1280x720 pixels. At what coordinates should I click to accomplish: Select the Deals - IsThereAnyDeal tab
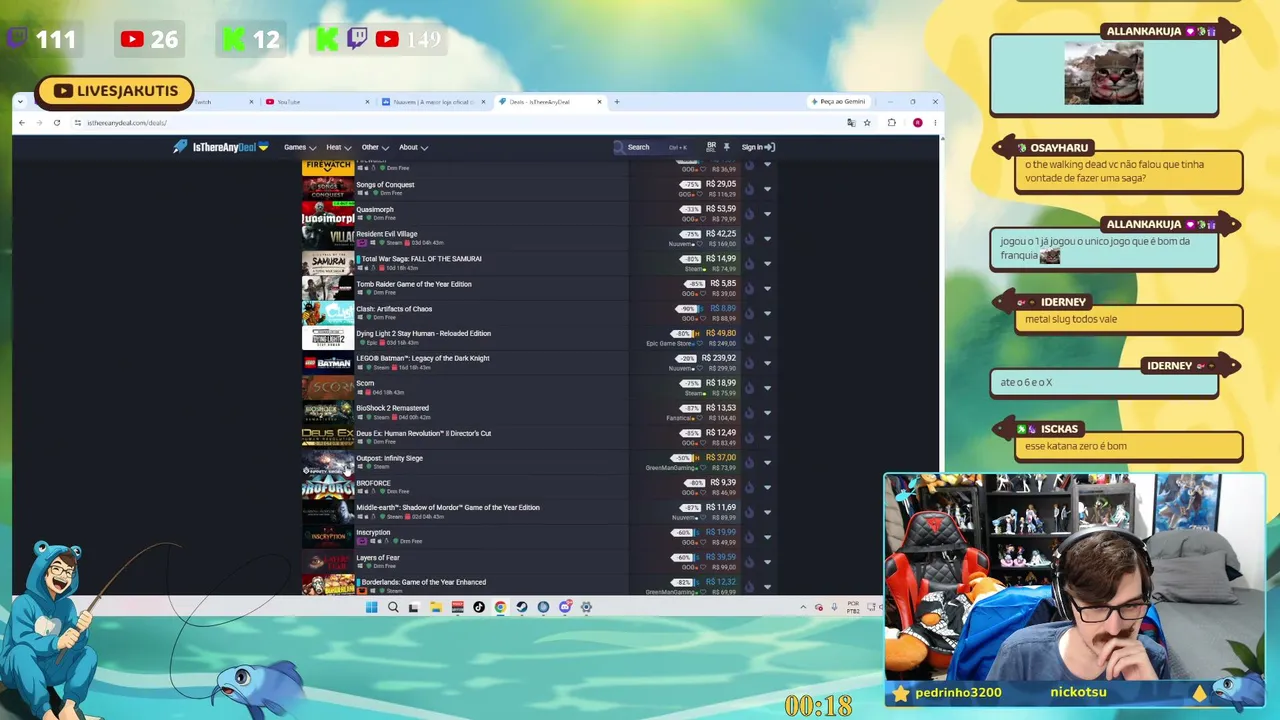pyautogui.click(x=550, y=102)
